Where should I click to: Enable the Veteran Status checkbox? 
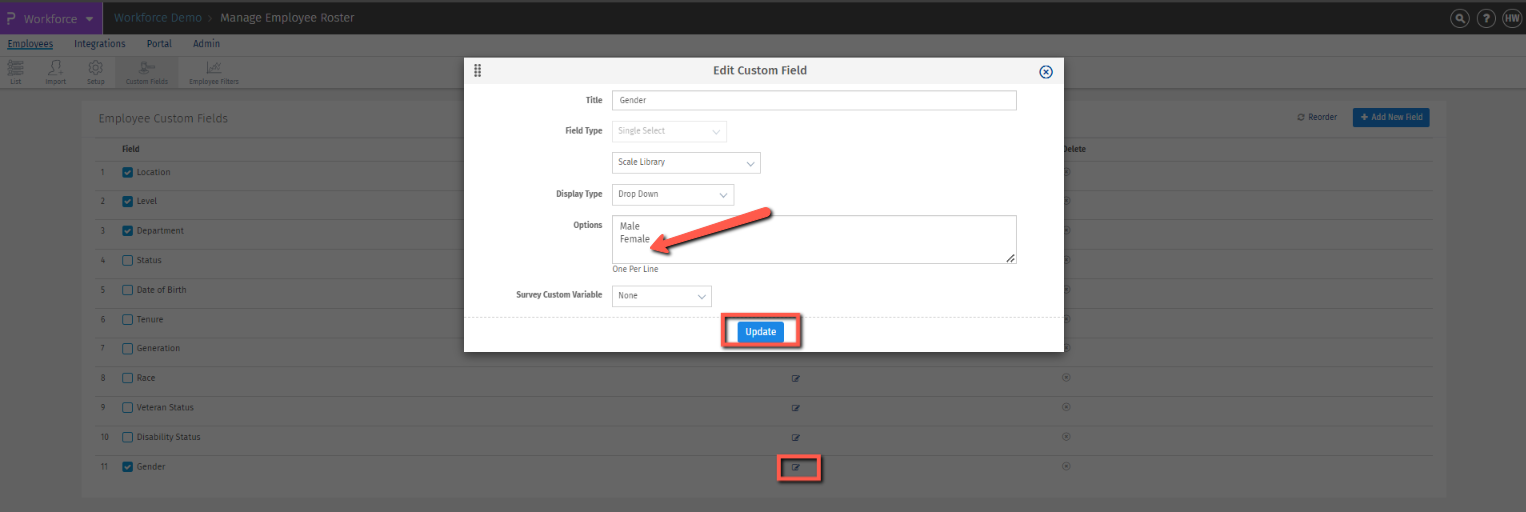pos(127,407)
